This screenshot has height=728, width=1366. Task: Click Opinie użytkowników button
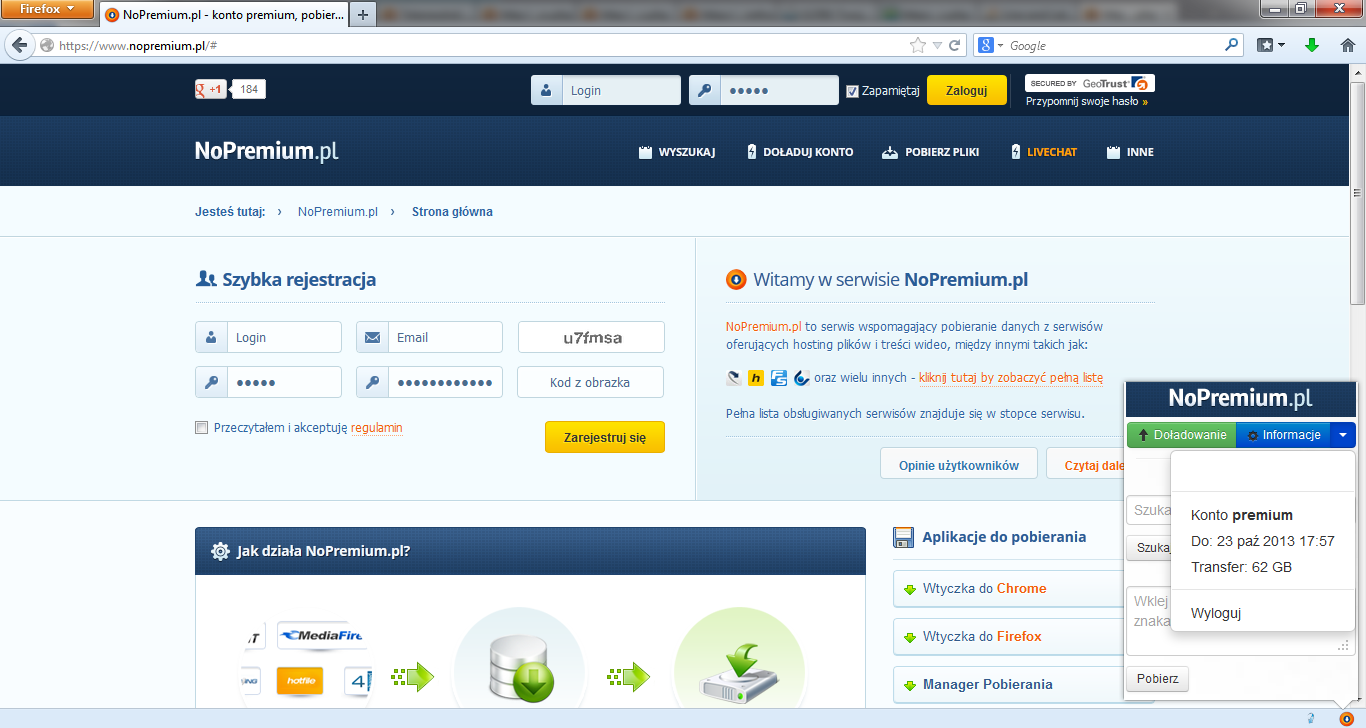(958, 465)
